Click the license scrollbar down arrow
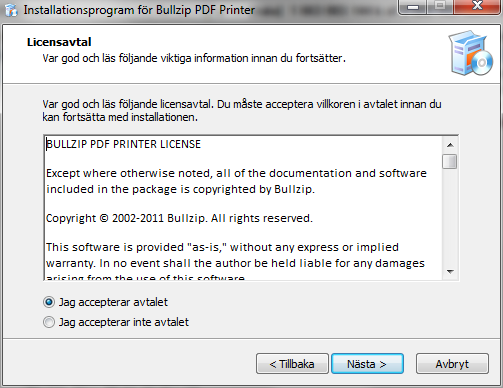This screenshot has width=503, height=388. point(450,272)
